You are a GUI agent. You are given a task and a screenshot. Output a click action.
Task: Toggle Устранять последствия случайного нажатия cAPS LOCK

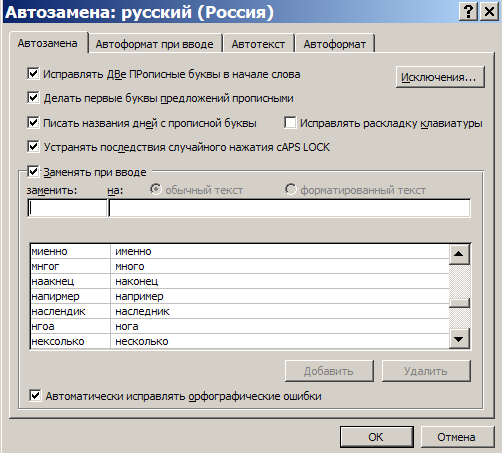[x=33, y=147]
